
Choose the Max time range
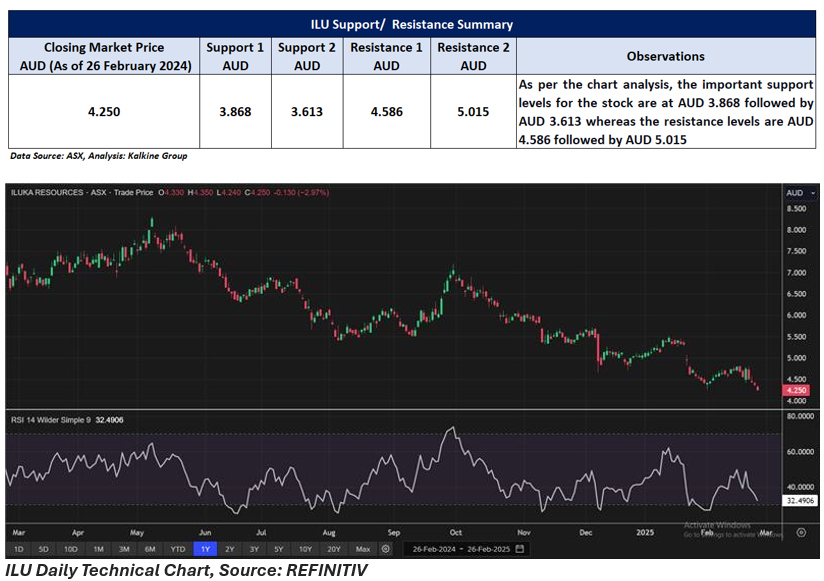pyautogui.click(x=363, y=549)
